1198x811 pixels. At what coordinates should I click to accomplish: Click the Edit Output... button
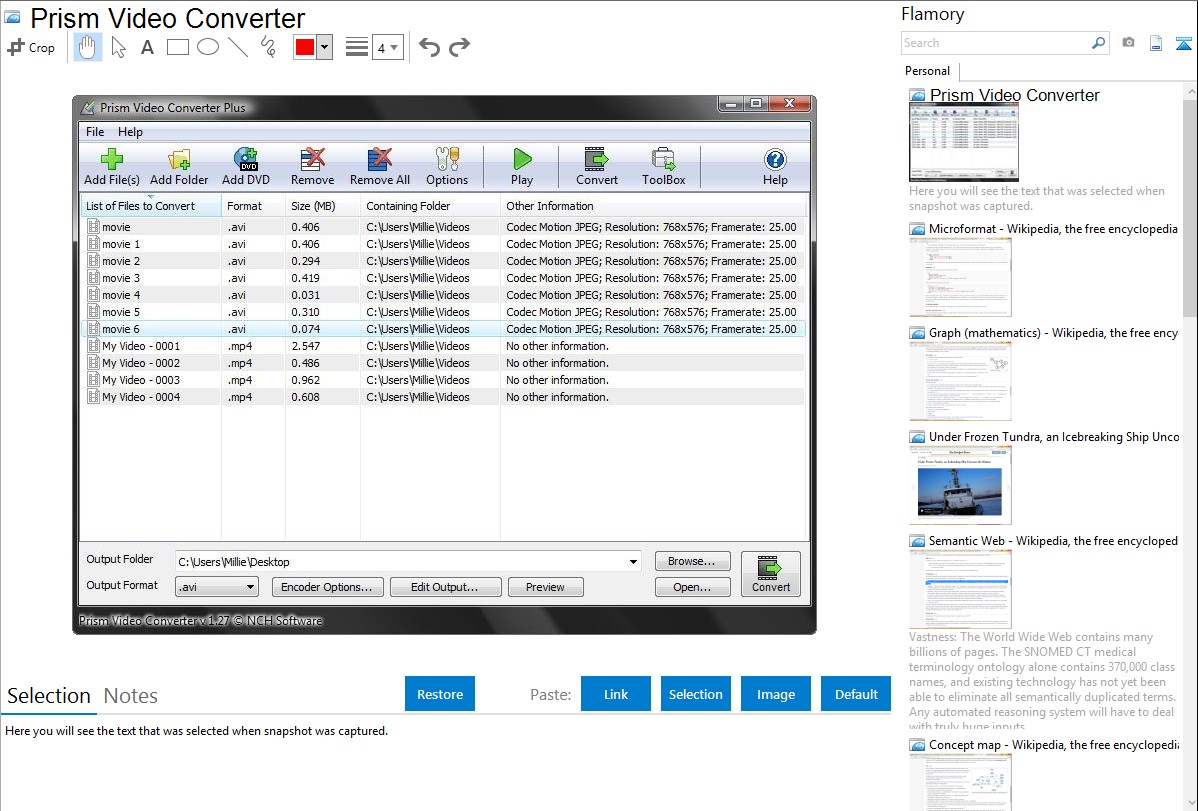pos(445,587)
